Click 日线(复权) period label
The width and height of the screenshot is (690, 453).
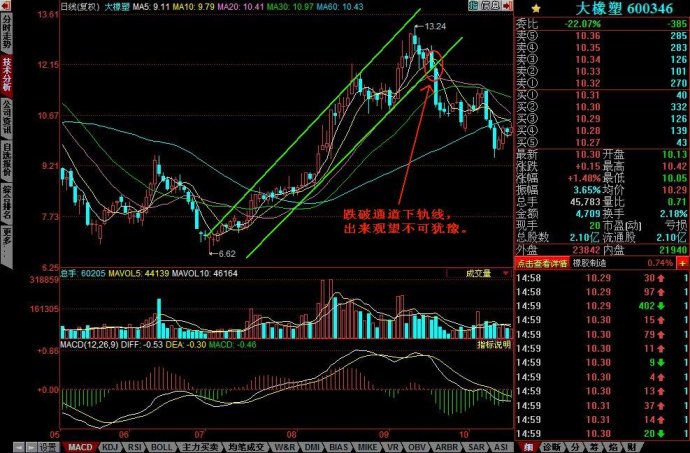(x=80, y=7)
